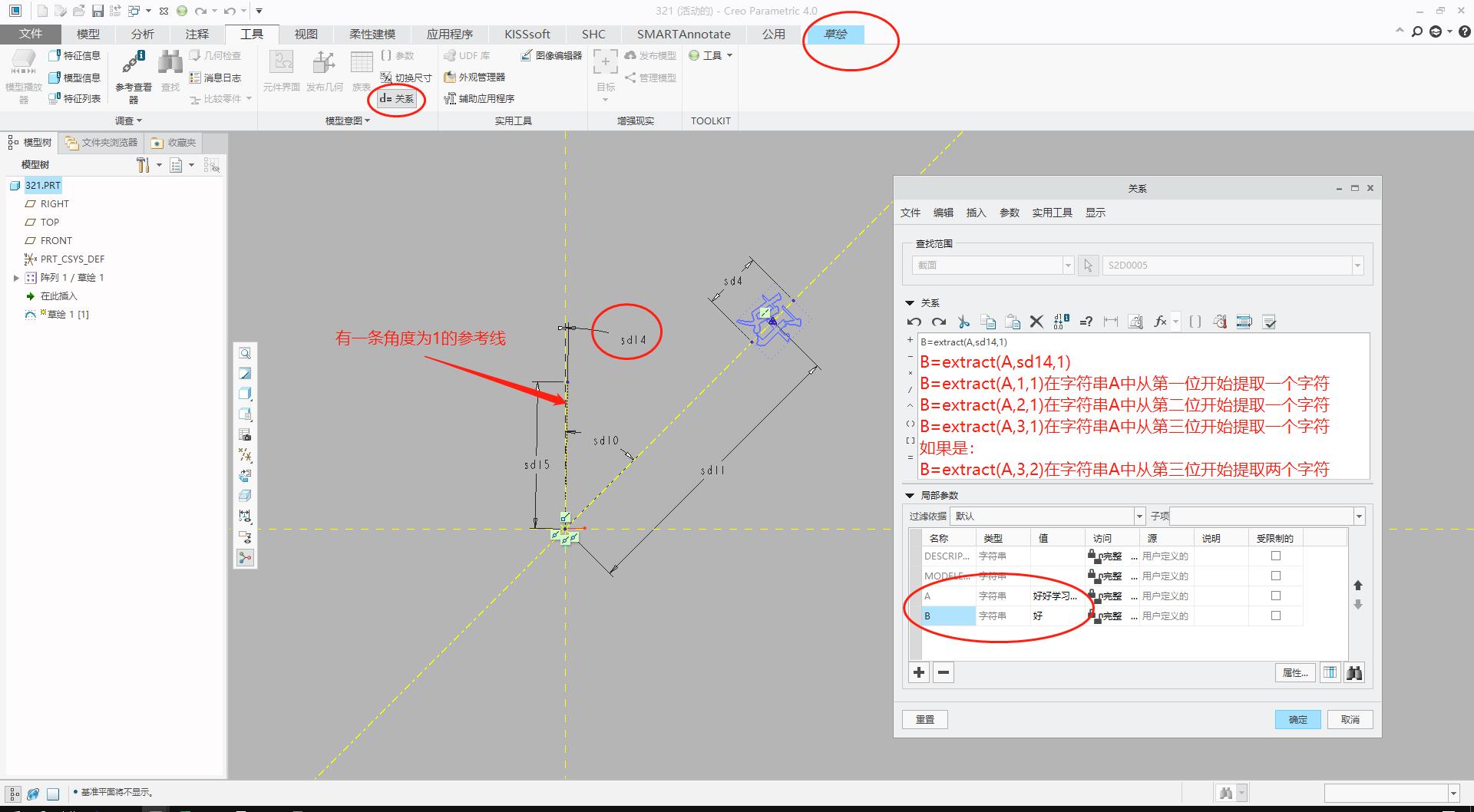This screenshot has width=1474, height=812.
Task: Click the sort relations icon in Relations toolbar
Action: click(x=1244, y=322)
